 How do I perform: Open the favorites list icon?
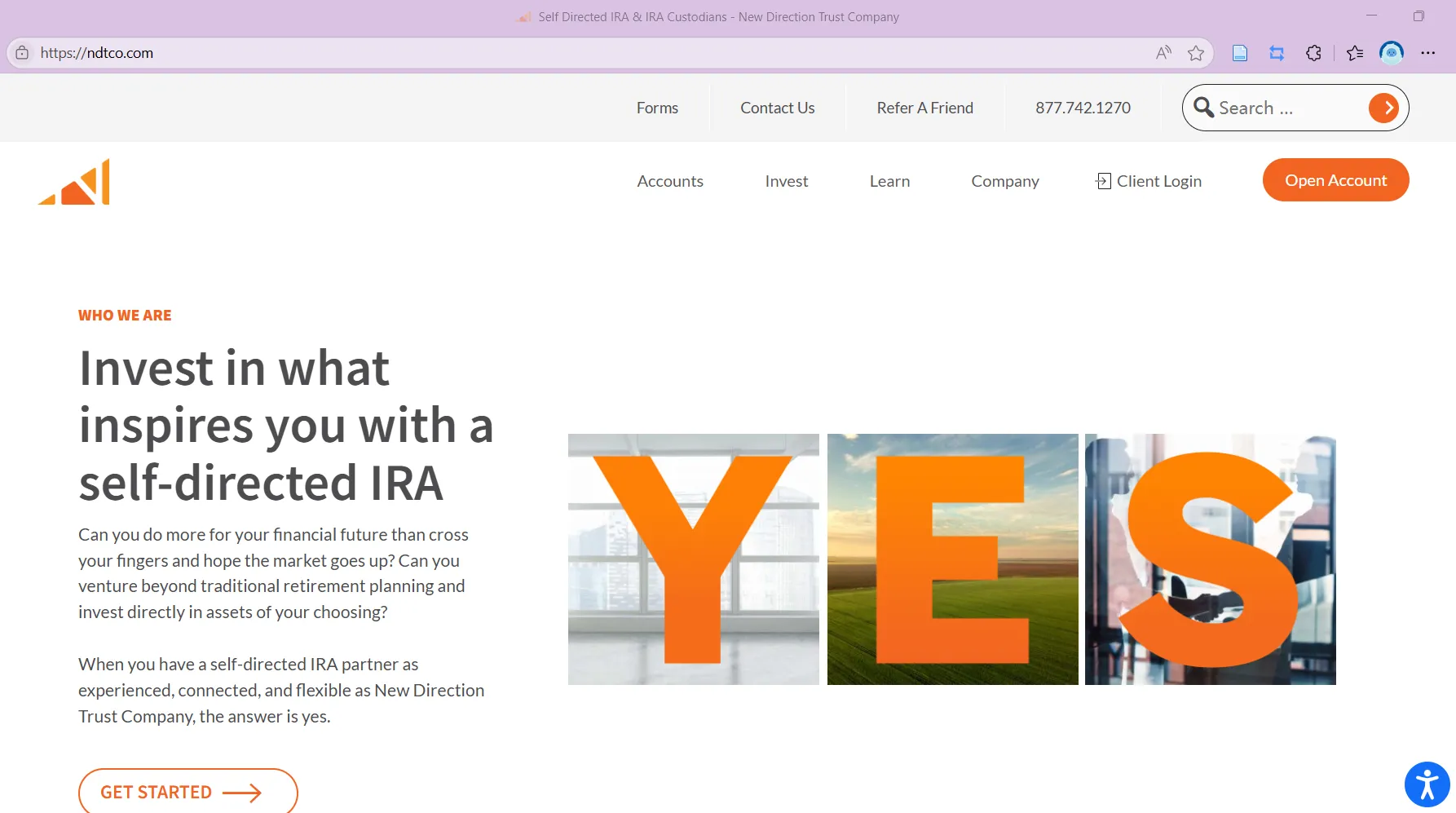click(x=1355, y=53)
